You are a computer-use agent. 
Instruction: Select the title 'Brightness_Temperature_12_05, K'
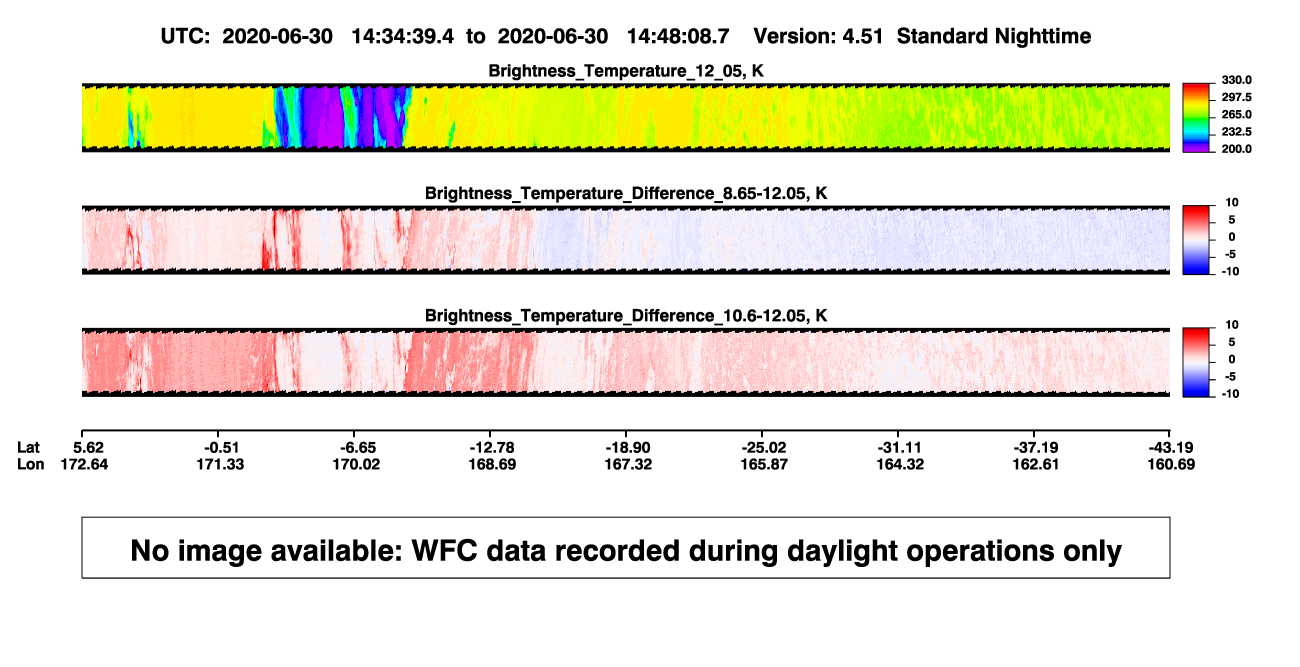pyautogui.click(x=626, y=71)
